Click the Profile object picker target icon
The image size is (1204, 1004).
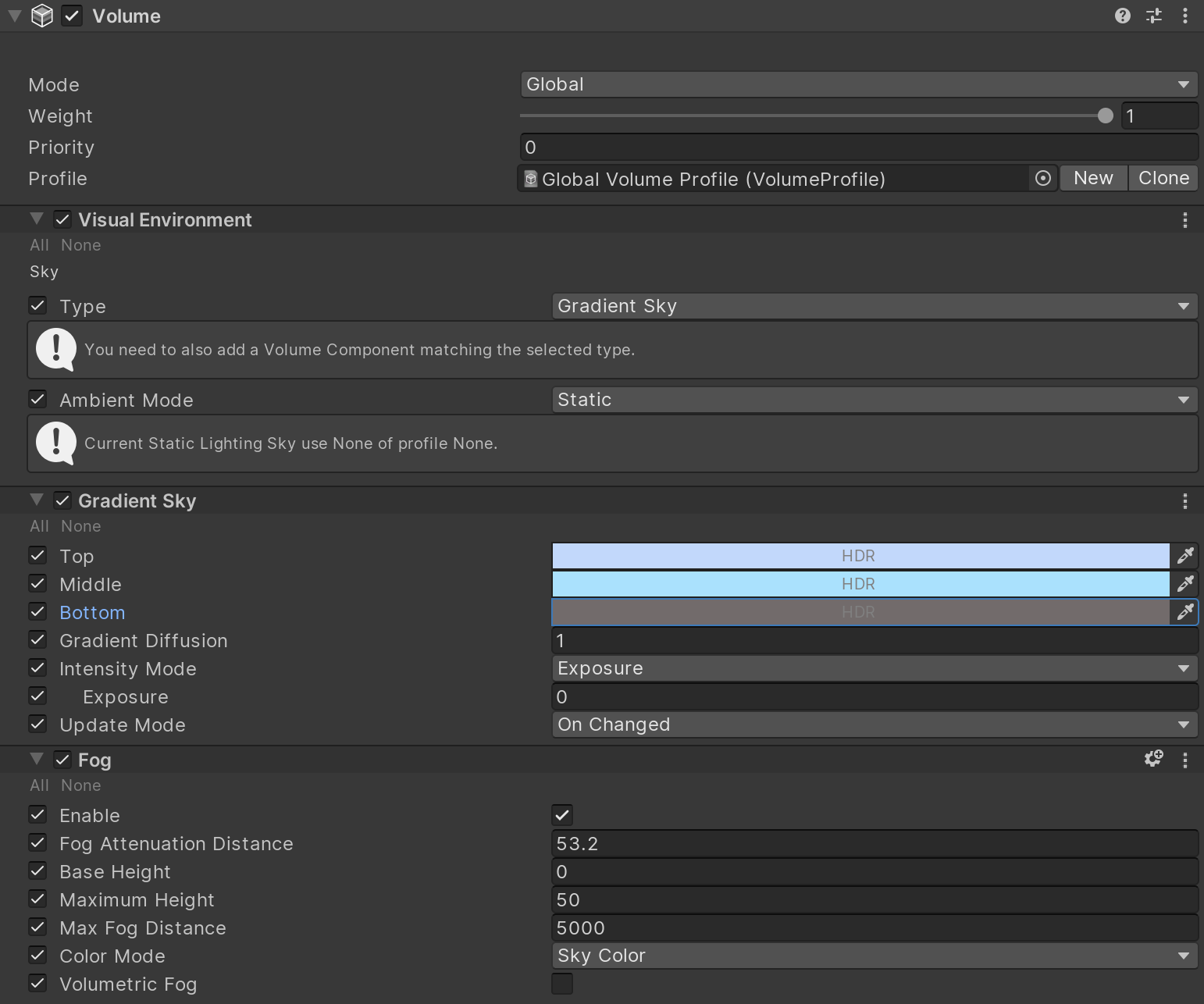point(1042,178)
